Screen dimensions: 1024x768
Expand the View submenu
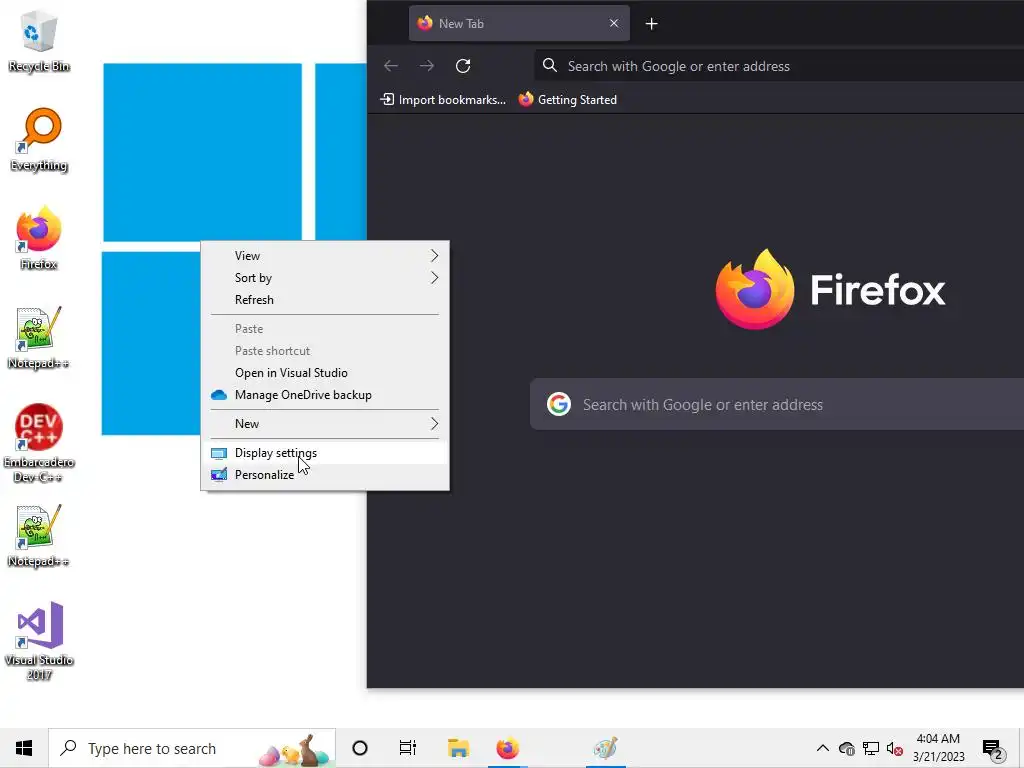[325, 255]
